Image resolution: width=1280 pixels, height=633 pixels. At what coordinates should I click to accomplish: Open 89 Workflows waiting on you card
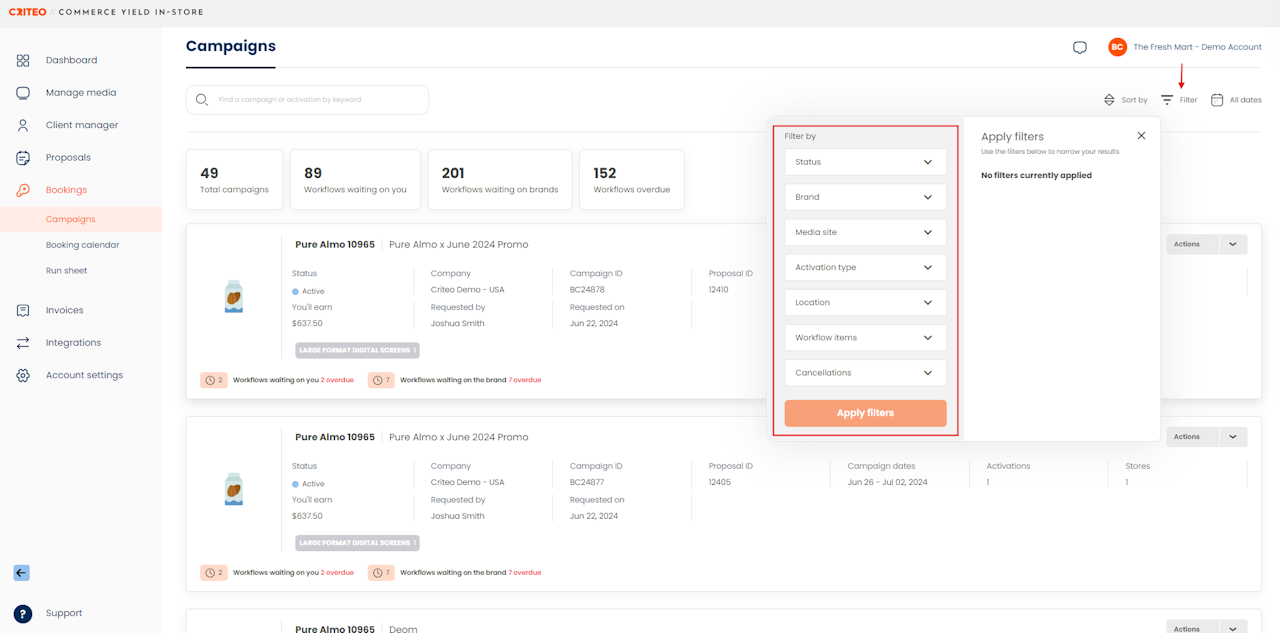[x=355, y=180]
